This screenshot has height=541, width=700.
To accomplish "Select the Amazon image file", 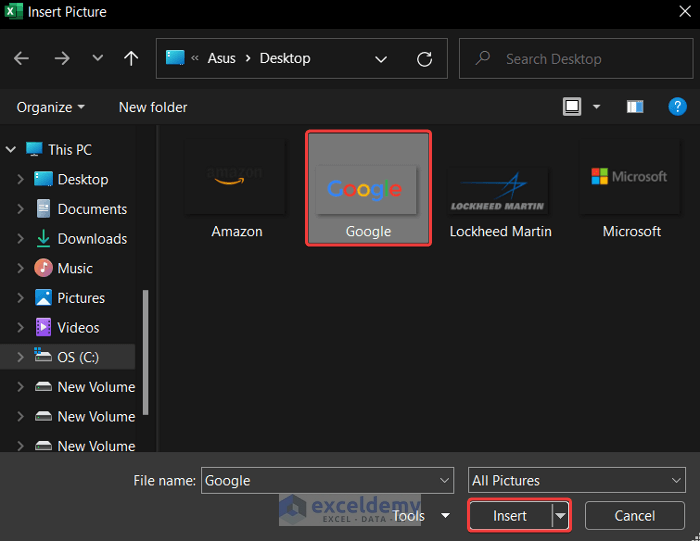I will 236,190.
